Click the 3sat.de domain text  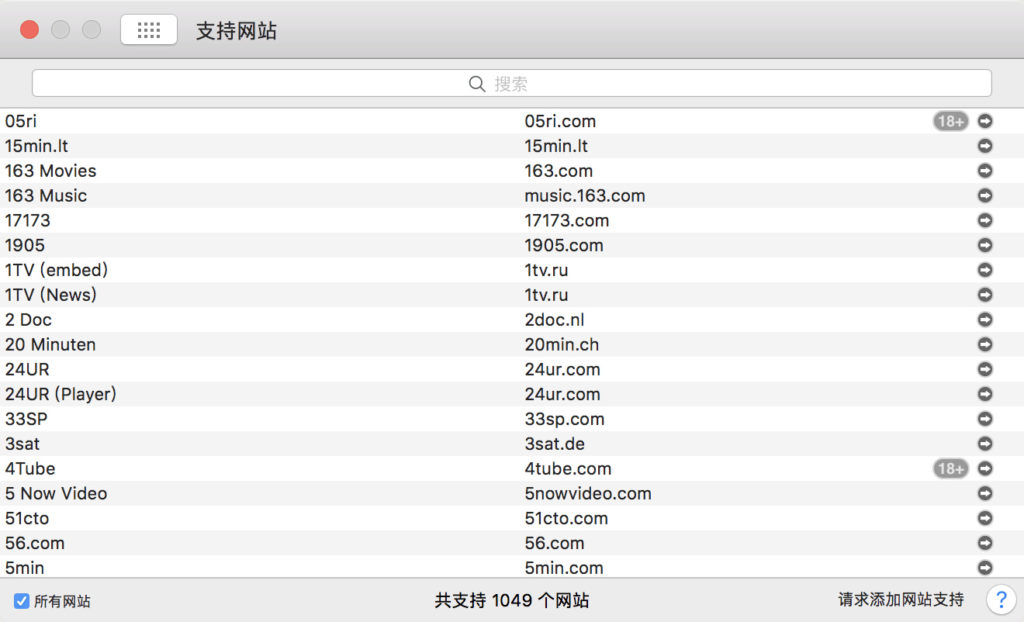(x=554, y=444)
